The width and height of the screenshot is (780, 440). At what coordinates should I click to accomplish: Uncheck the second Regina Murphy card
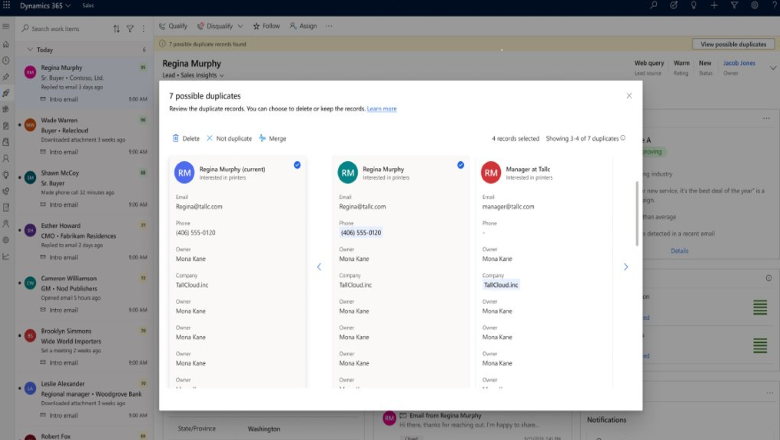[x=461, y=165]
